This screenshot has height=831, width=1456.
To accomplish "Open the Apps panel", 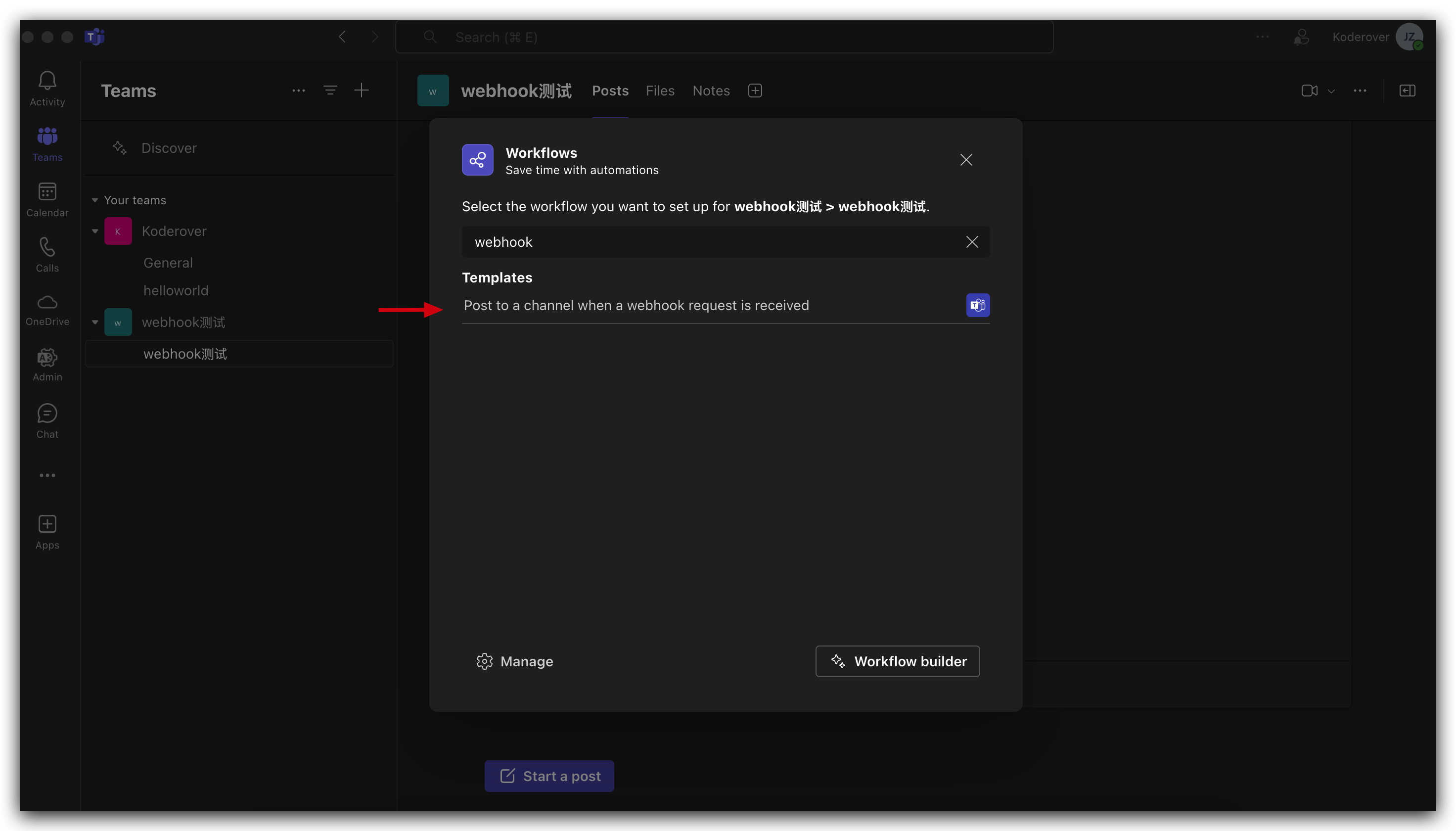I will [x=47, y=530].
